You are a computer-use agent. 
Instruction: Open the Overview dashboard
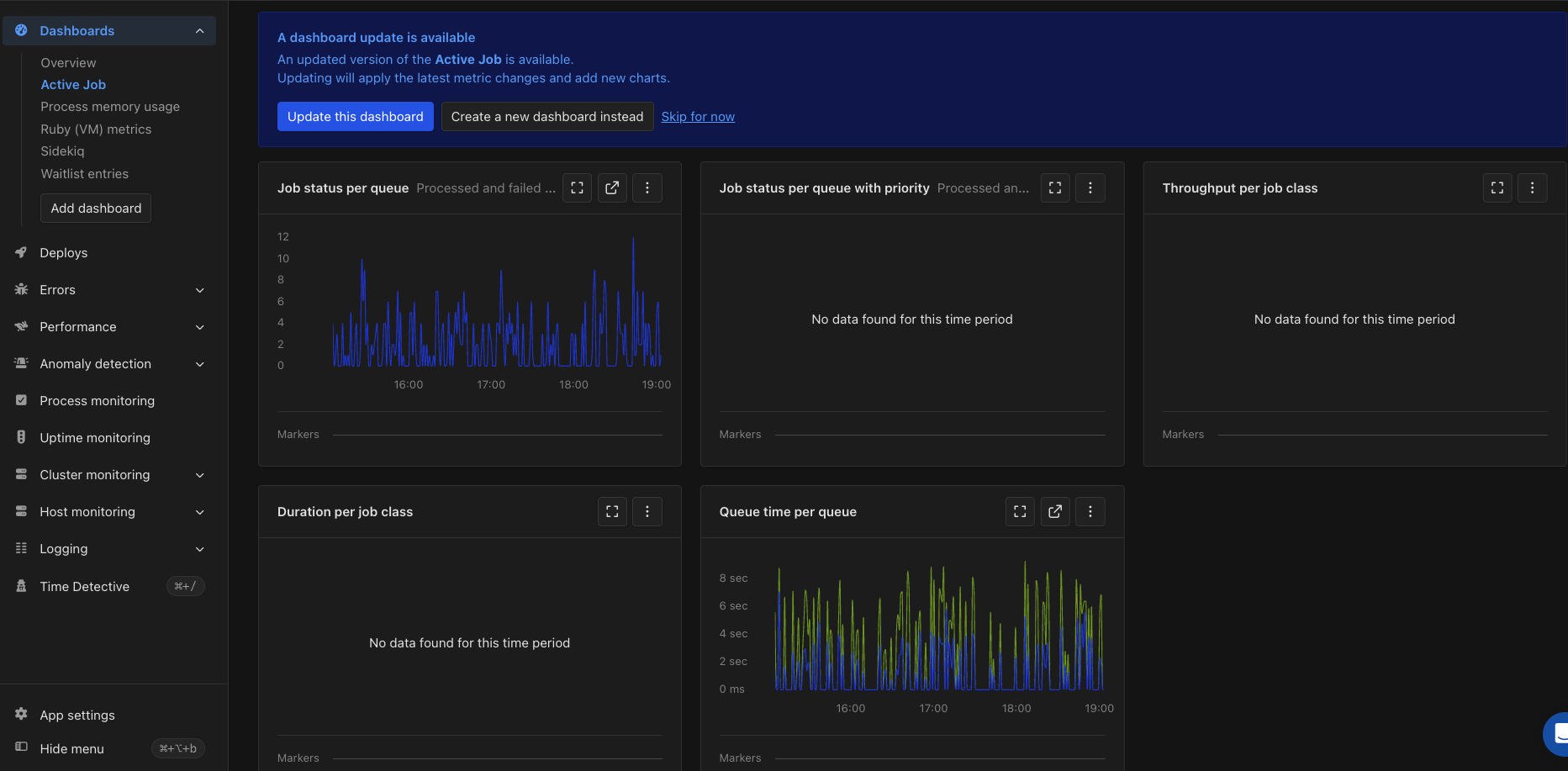pyautogui.click(x=68, y=62)
